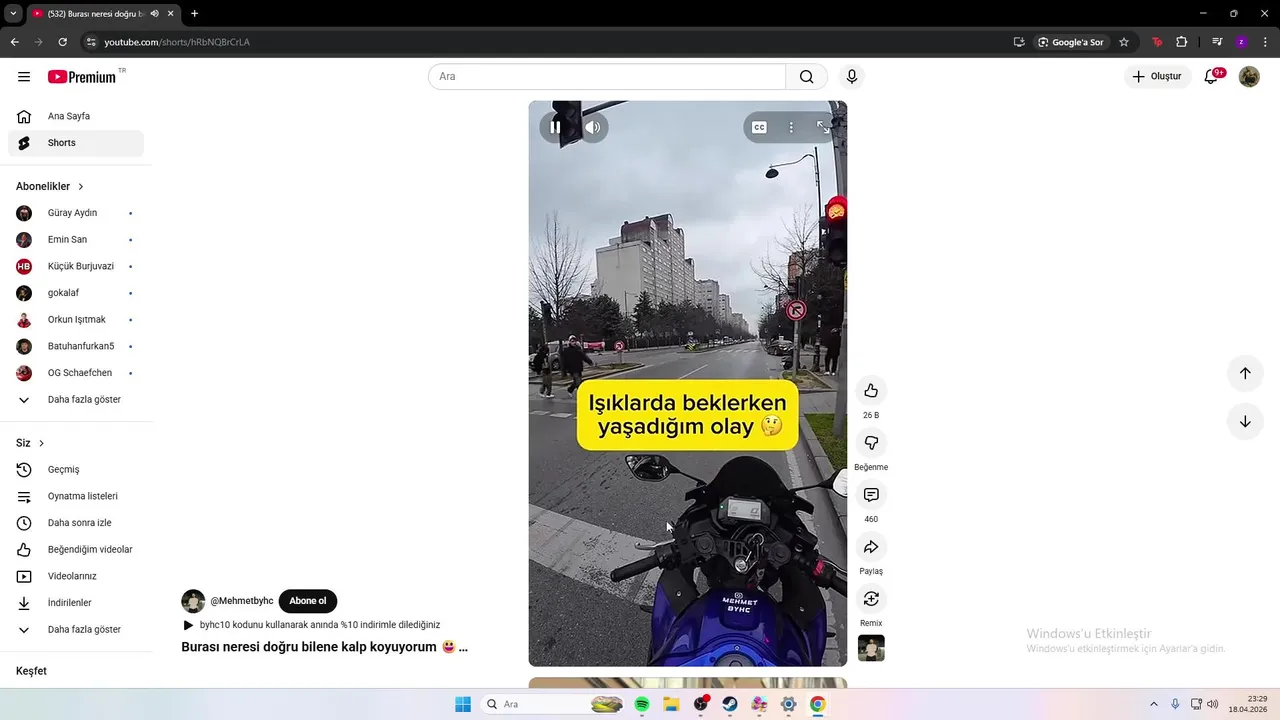Open Daha sonra izle list
Viewport: 1280px width, 720px height.
click(76, 523)
